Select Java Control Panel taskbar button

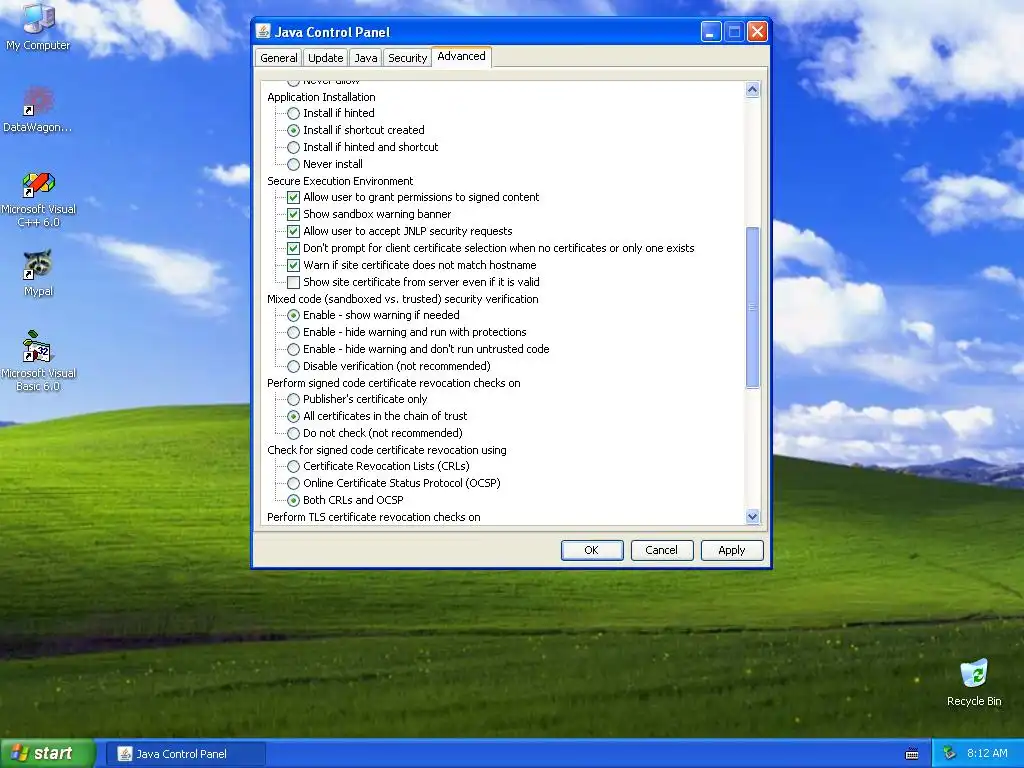185,754
